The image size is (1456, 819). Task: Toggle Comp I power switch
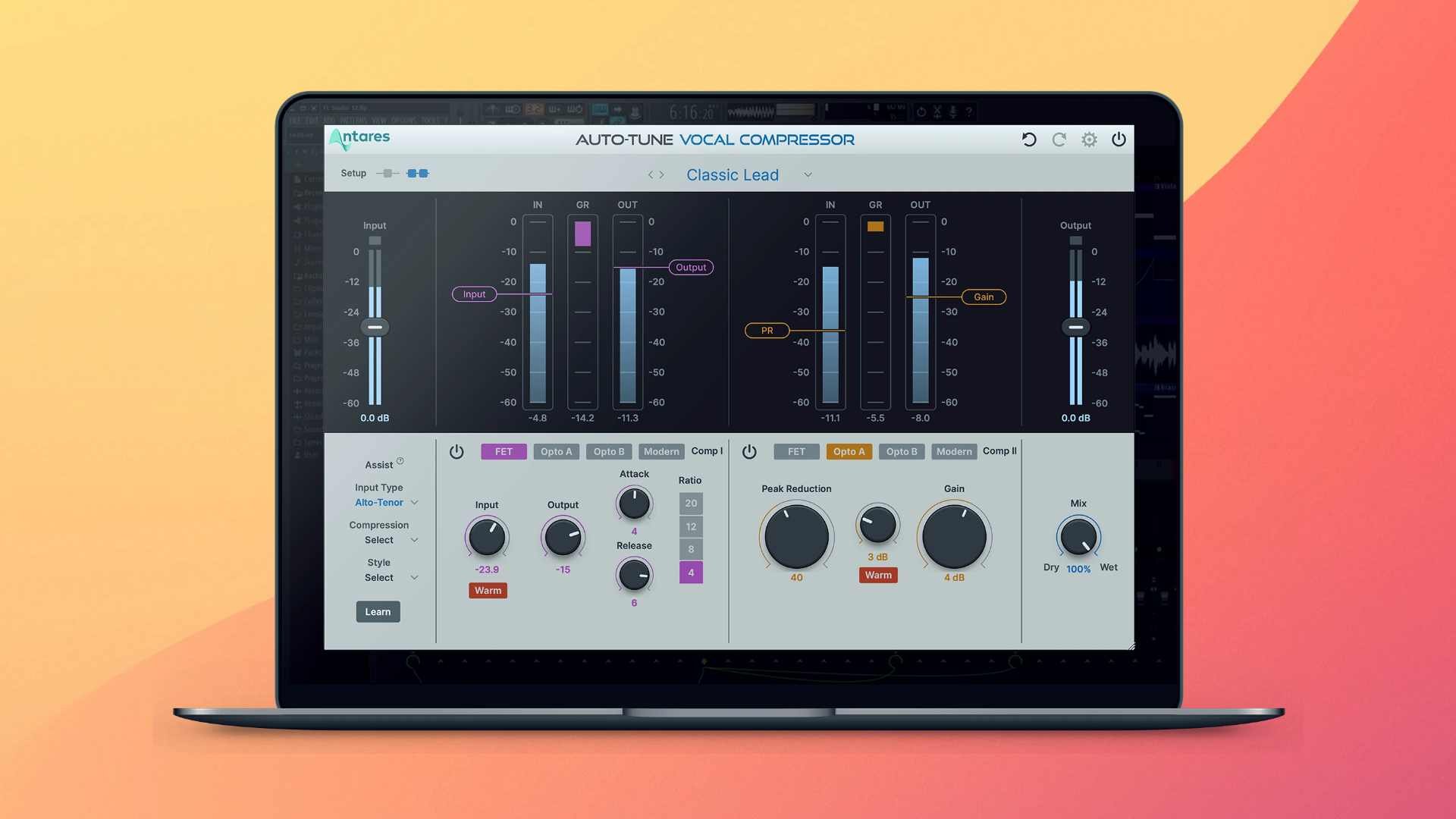(457, 450)
